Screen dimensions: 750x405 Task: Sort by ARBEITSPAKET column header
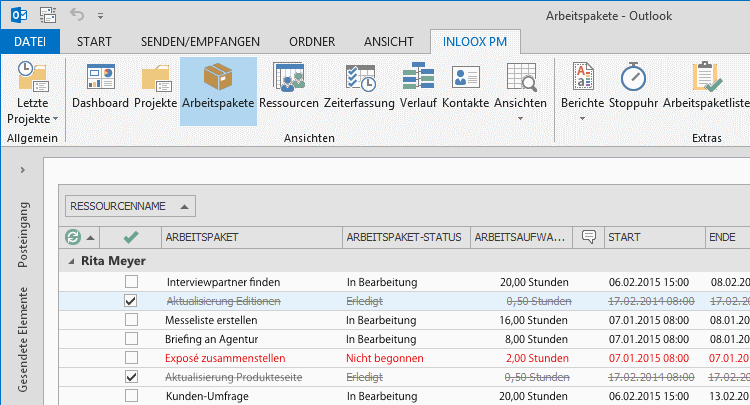[252, 237]
